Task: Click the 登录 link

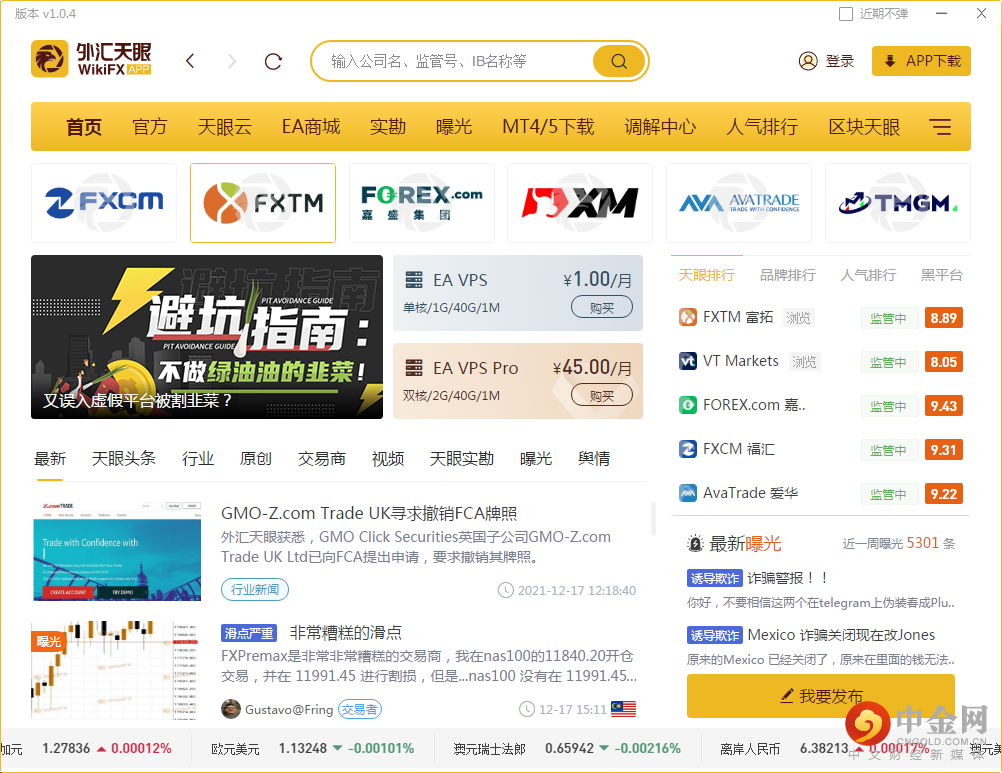Action: [840, 61]
